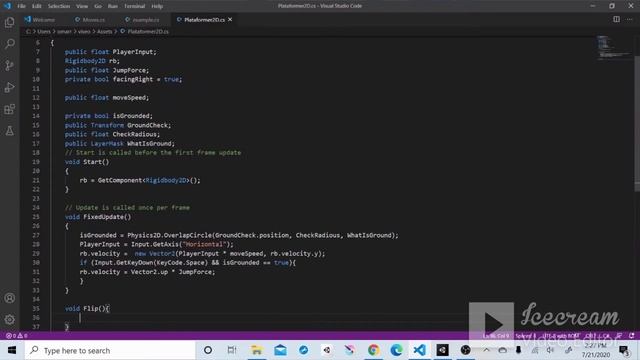640x360 pixels.
Task: Open the volume control in system tray
Action: click(x=551, y=350)
